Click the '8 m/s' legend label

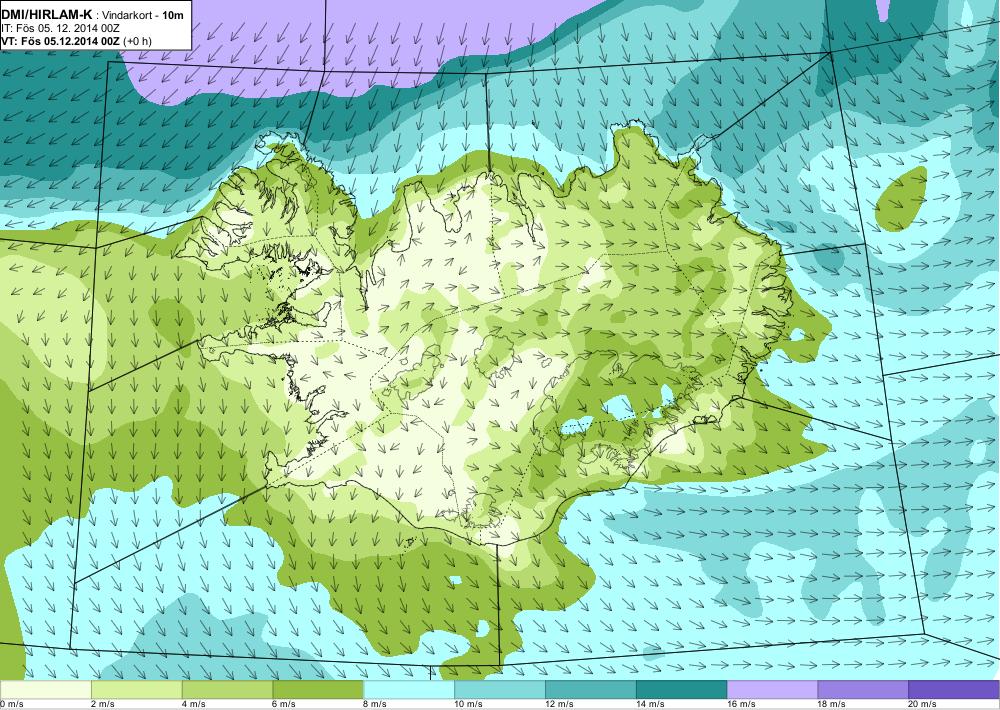click(376, 704)
